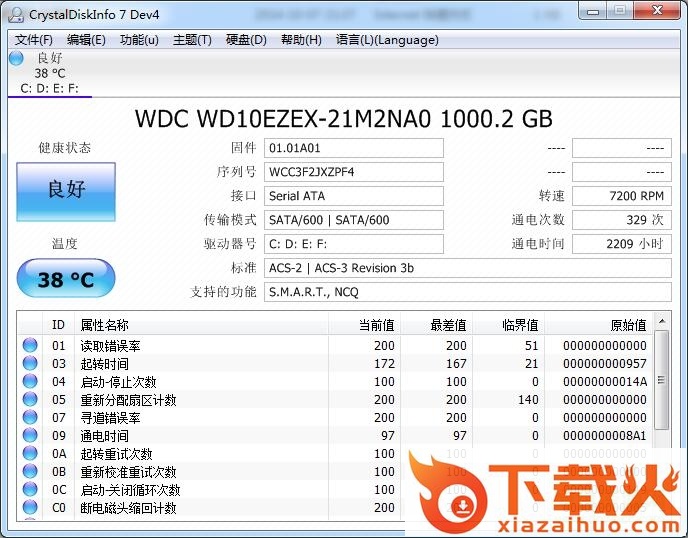The width and height of the screenshot is (688, 538).
Task: Click the 驱动器号 field C: D: E: F:
Action: [x=354, y=244]
